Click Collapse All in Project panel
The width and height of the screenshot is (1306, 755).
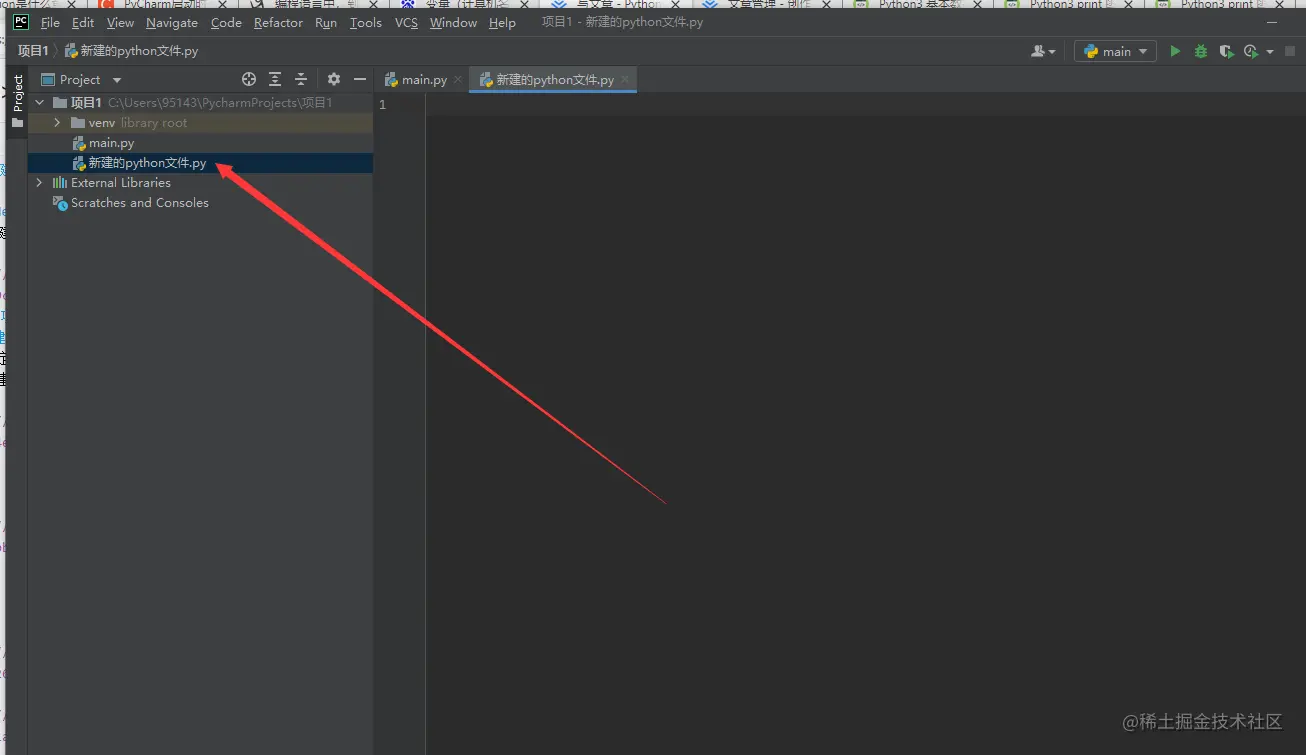click(x=301, y=79)
